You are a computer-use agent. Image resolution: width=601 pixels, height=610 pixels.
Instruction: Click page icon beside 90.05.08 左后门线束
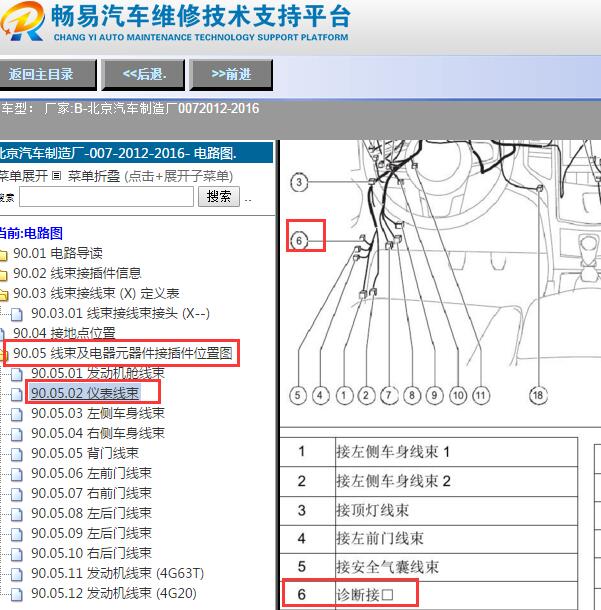point(16,514)
